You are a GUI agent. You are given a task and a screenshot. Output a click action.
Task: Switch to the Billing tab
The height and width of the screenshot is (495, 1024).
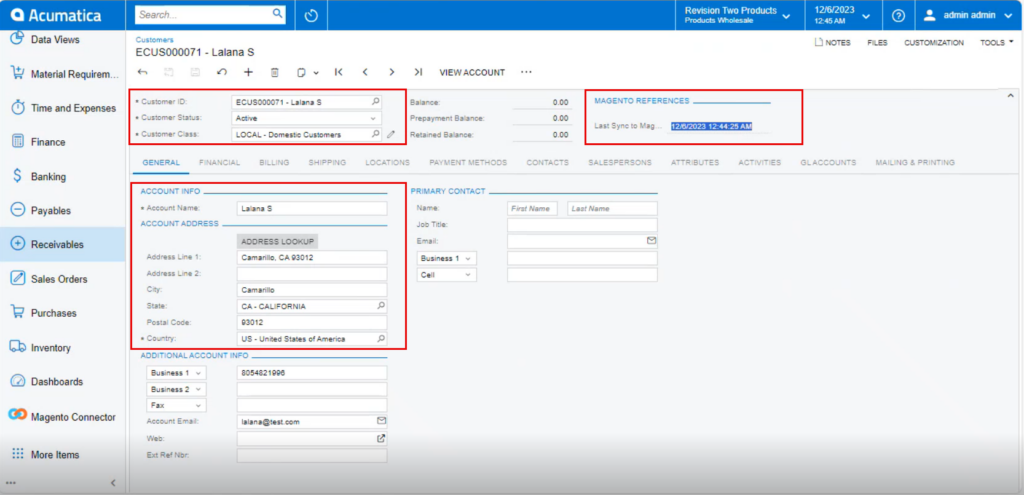tap(274, 163)
